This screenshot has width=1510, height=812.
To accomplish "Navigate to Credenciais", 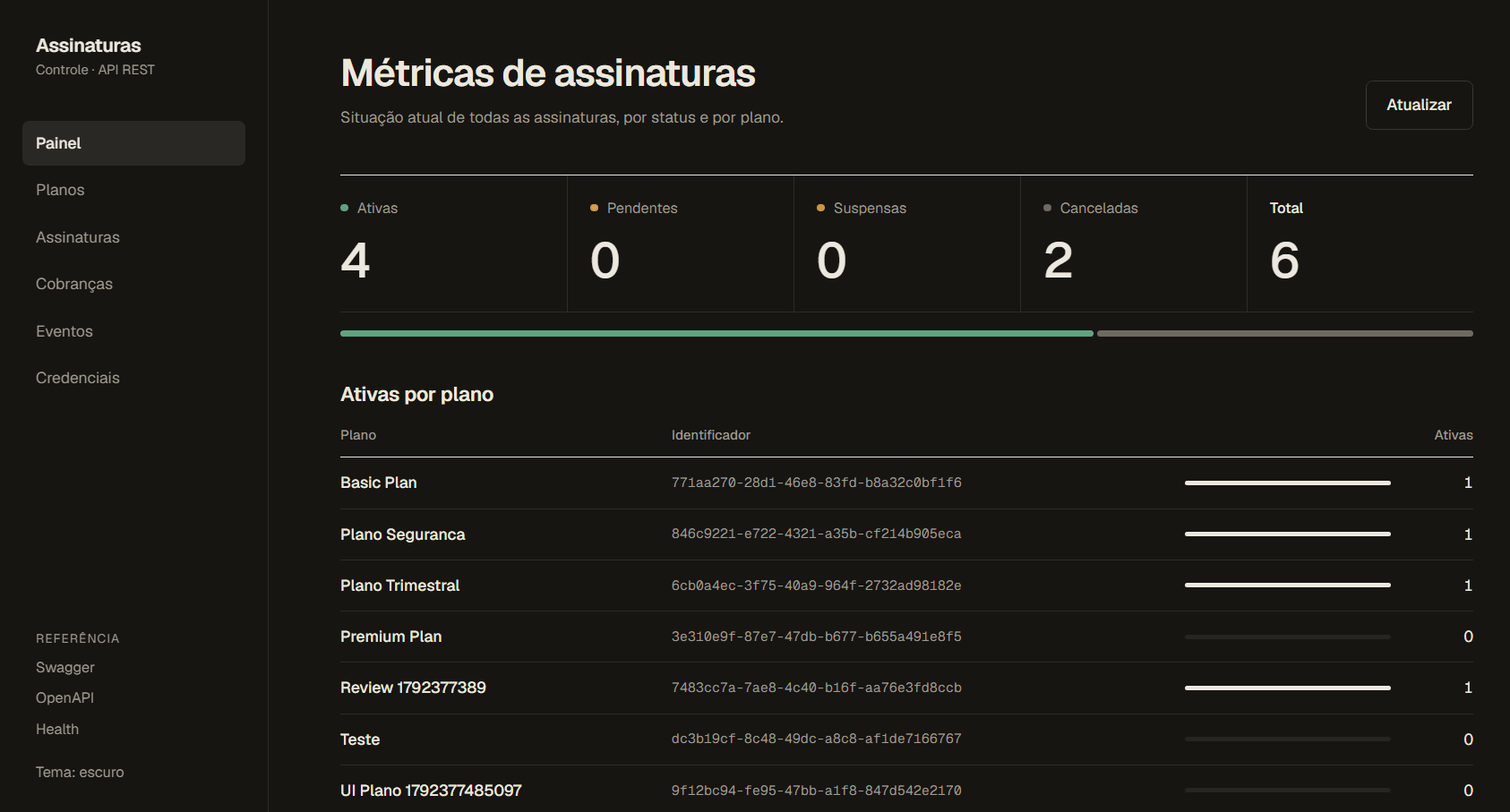I will (133, 378).
